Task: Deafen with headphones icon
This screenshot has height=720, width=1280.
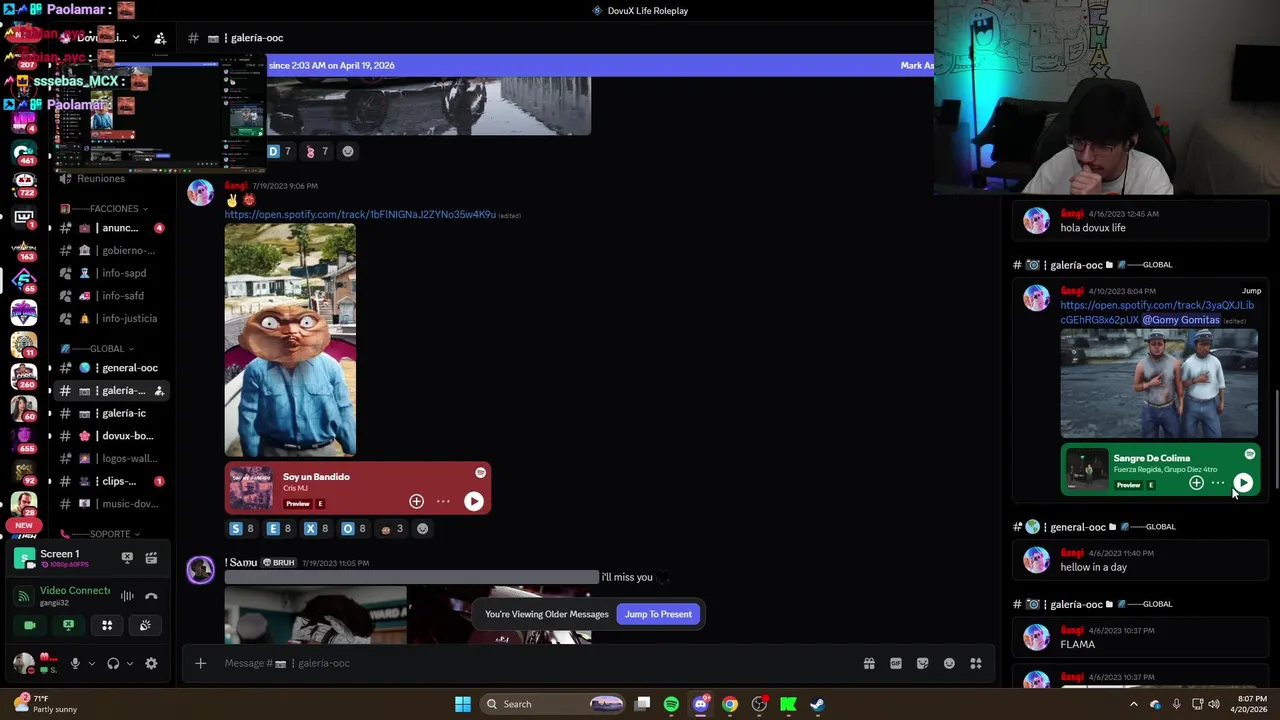Action: [x=113, y=663]
